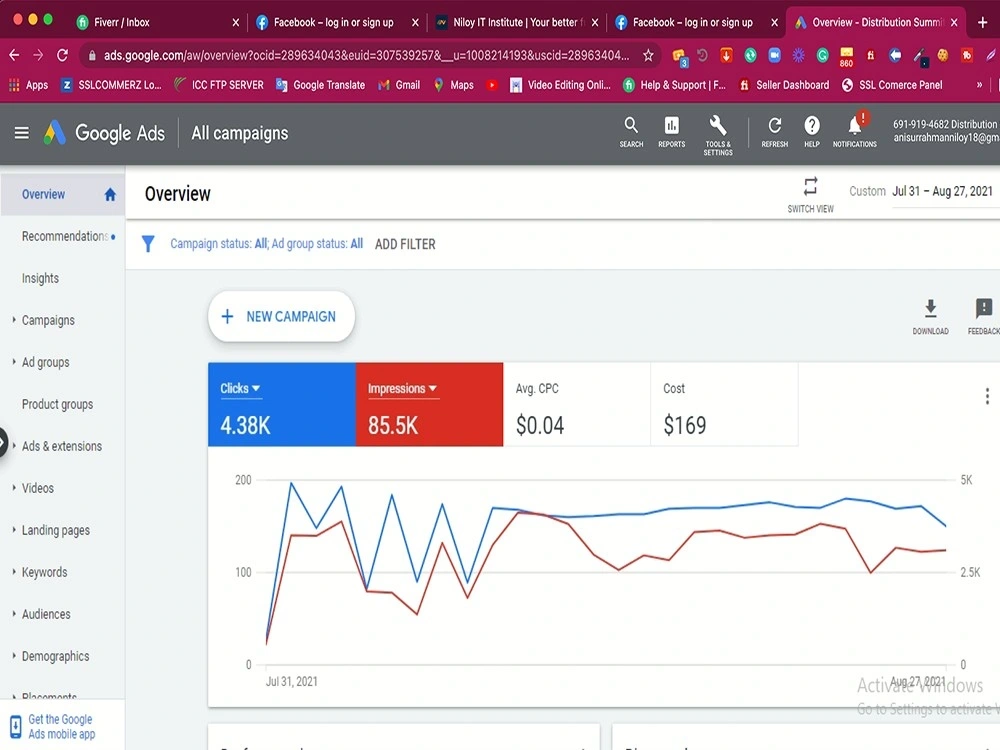The width and height of the screenshot is (1000, 750).
Task: Open Insights in the sidebar
Action: pos(40,279)
